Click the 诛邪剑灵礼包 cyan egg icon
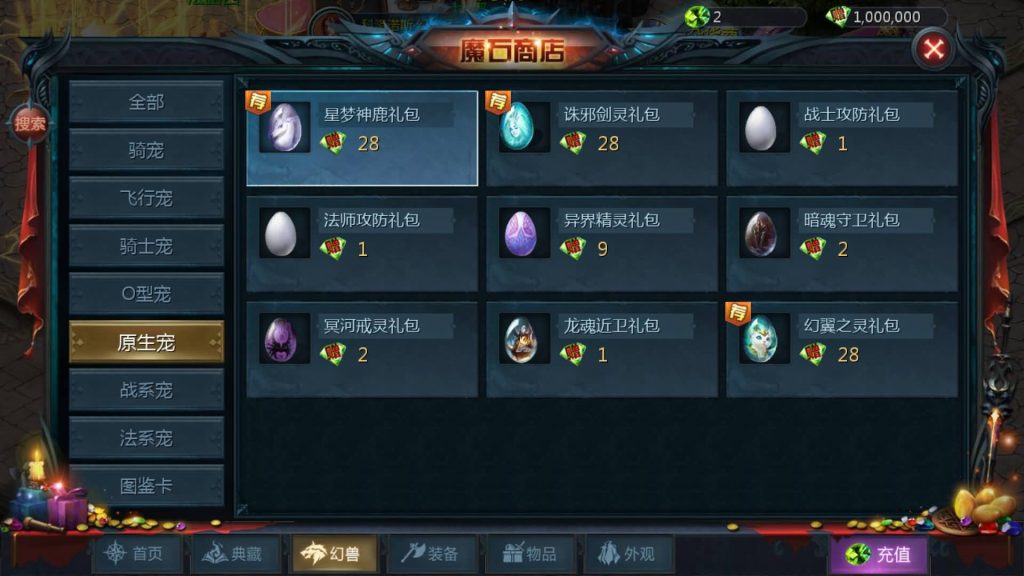The width and height of the screenshot is (1024, 576). pyautogui.click(x=524, y=127)
